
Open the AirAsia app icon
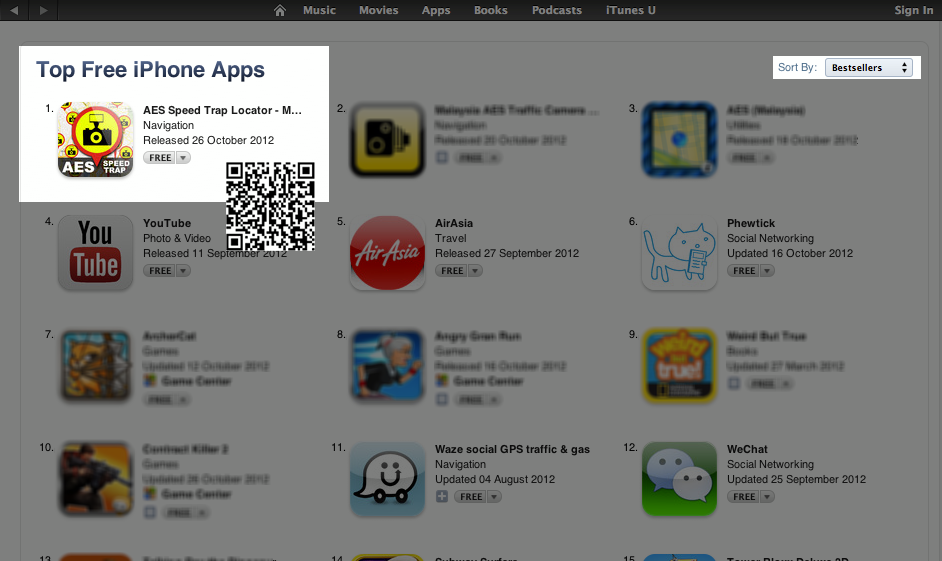(x=387, y=253)
